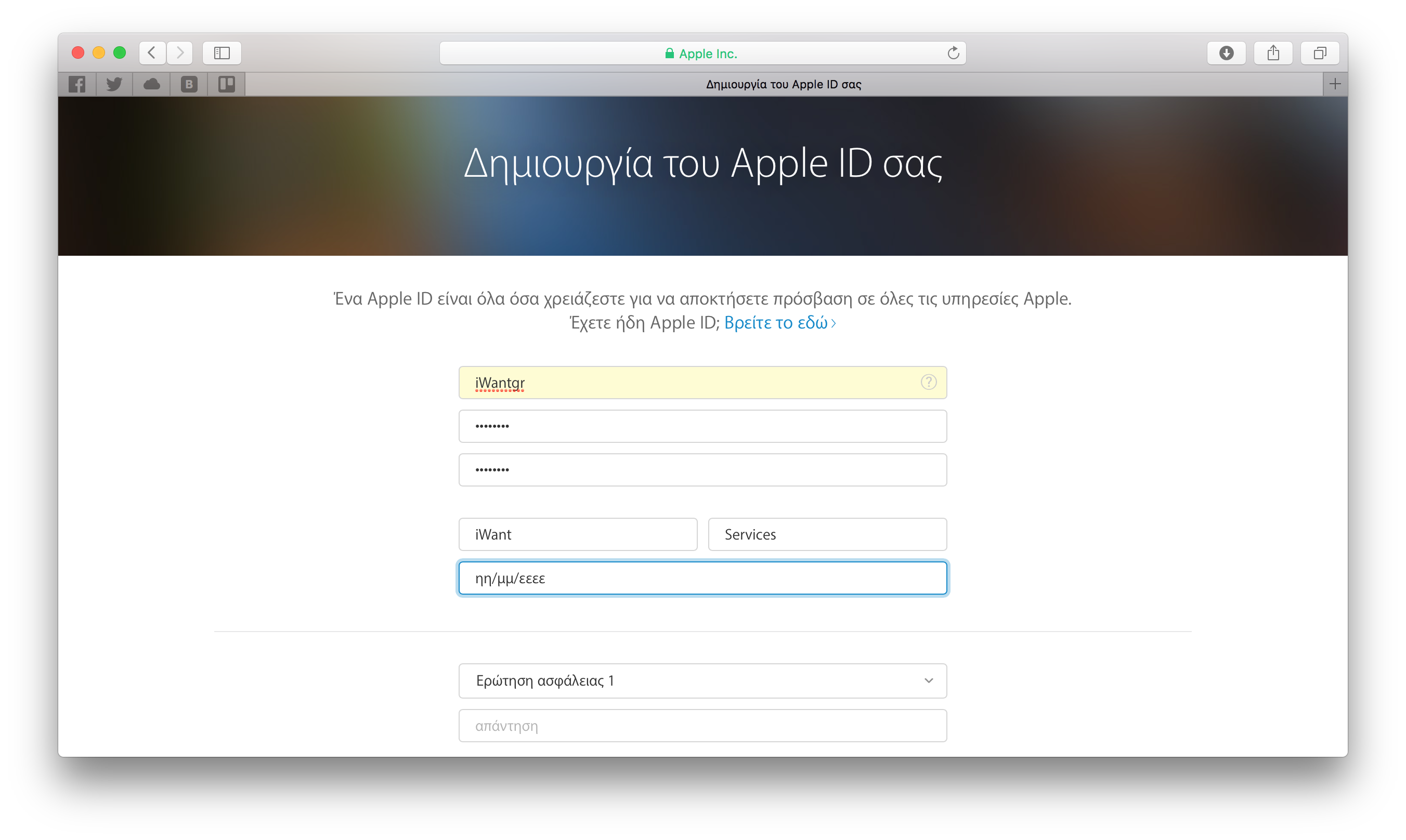Open the Facebook pinned tab

coord(77,84)
